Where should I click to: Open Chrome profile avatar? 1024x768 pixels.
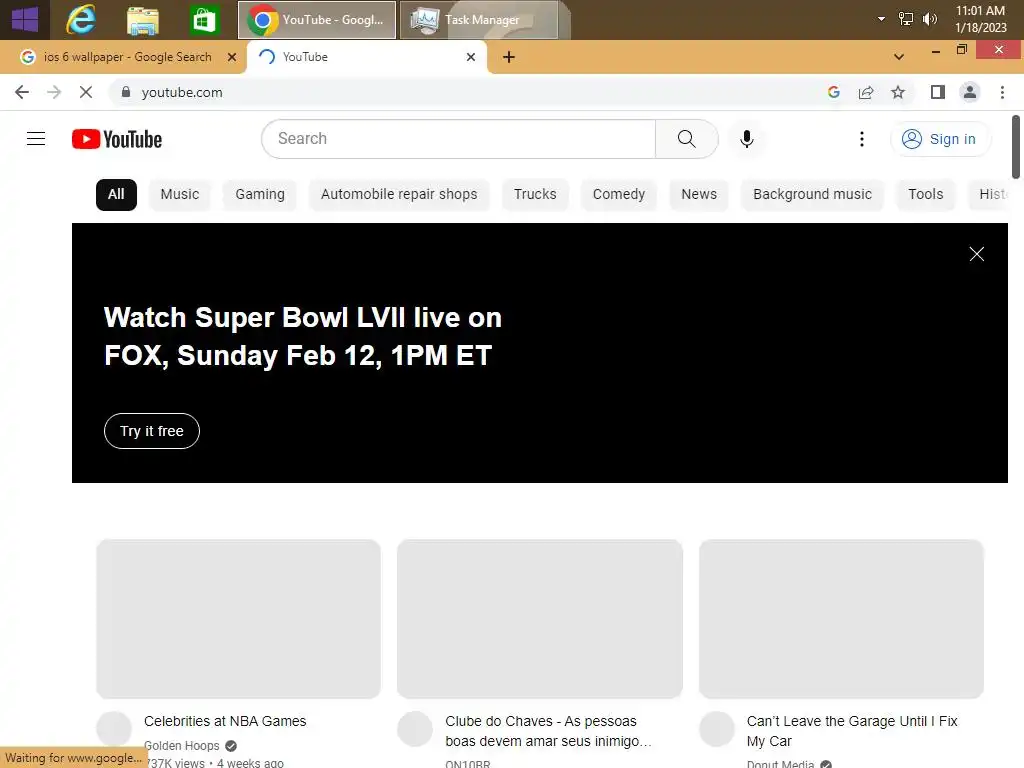click(970, 92)
